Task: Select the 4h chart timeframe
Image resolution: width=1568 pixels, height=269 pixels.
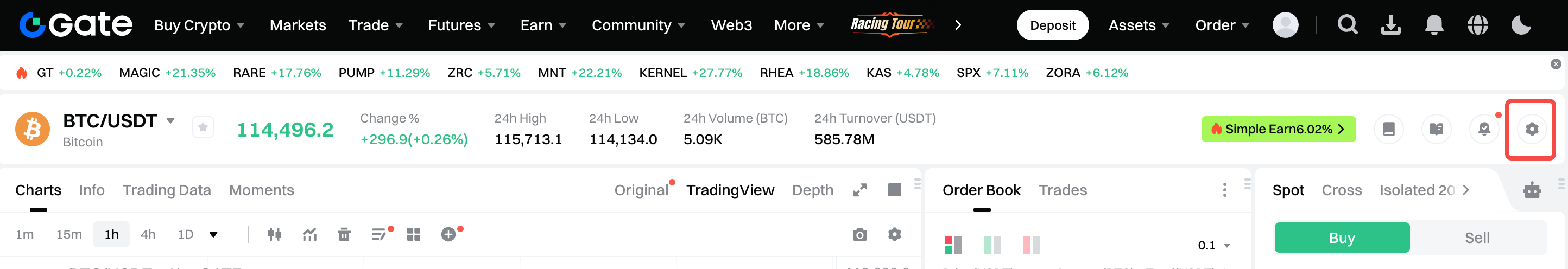Action: (x=148, y=234)
